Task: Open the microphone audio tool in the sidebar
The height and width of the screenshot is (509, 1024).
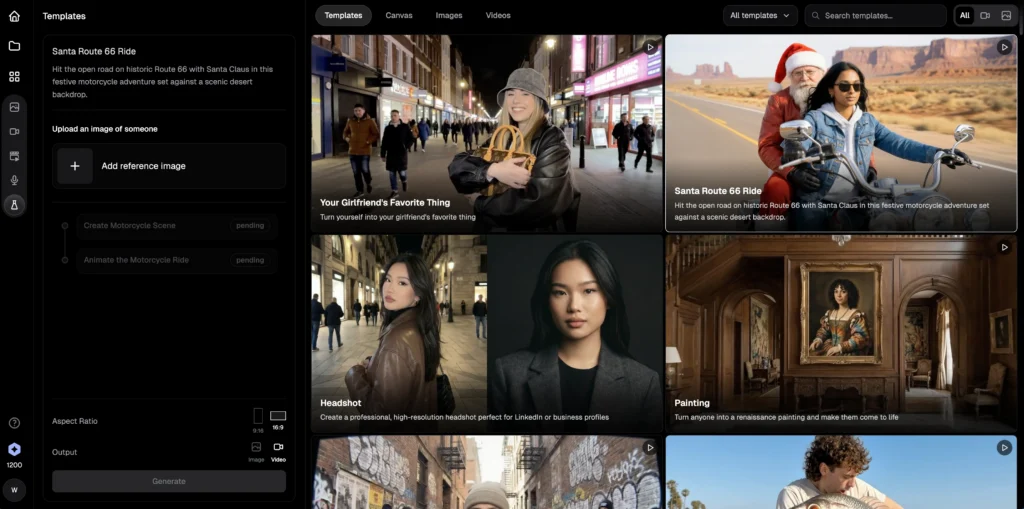Action: coord(14,180)
